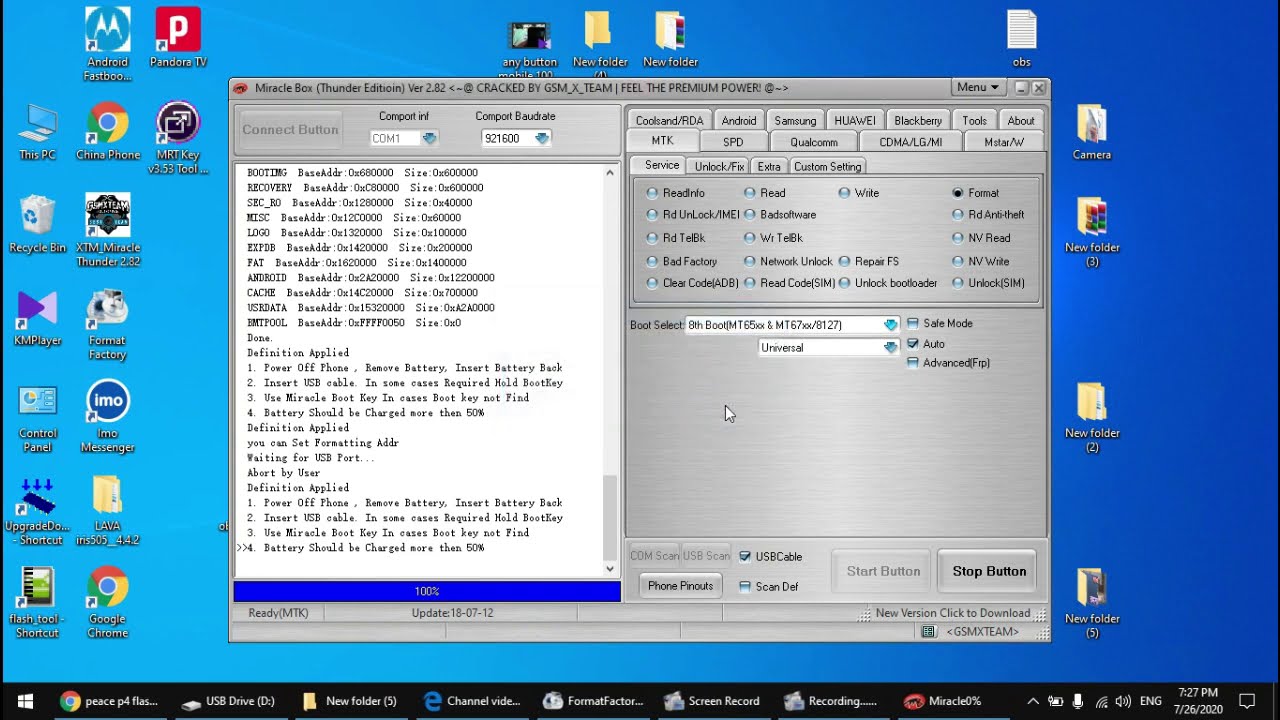Open Control Panel desktop icon
The width and height of the screenshot is (1280, 720).
(x=37, y=417)
